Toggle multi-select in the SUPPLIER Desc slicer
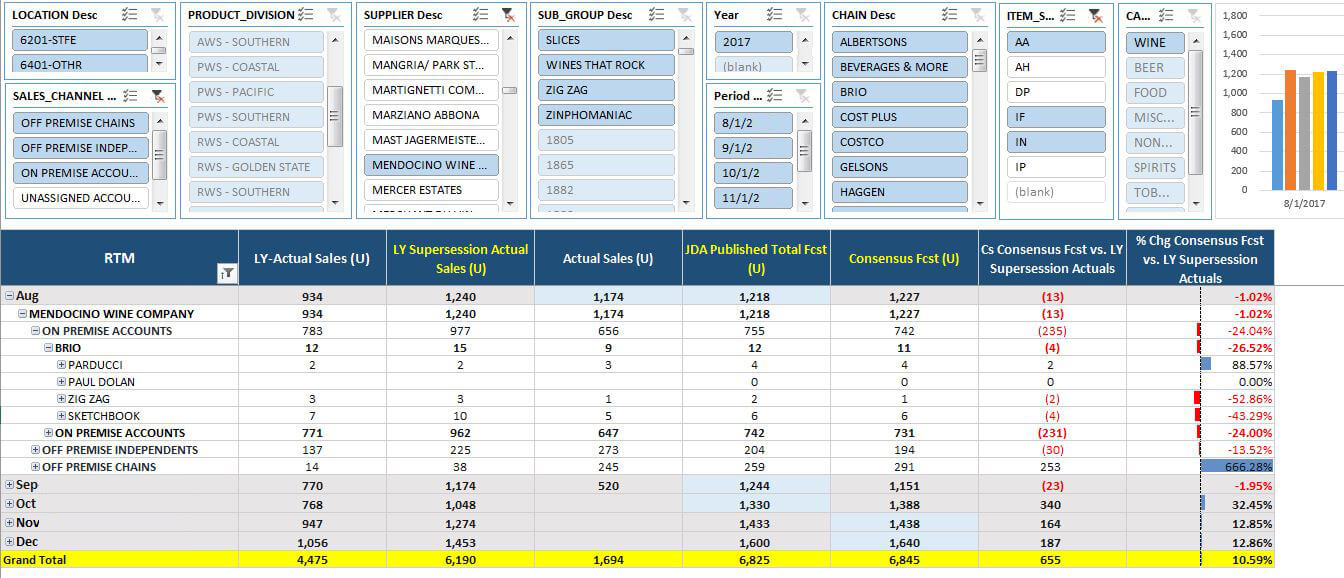 click(x=481, y=15)
